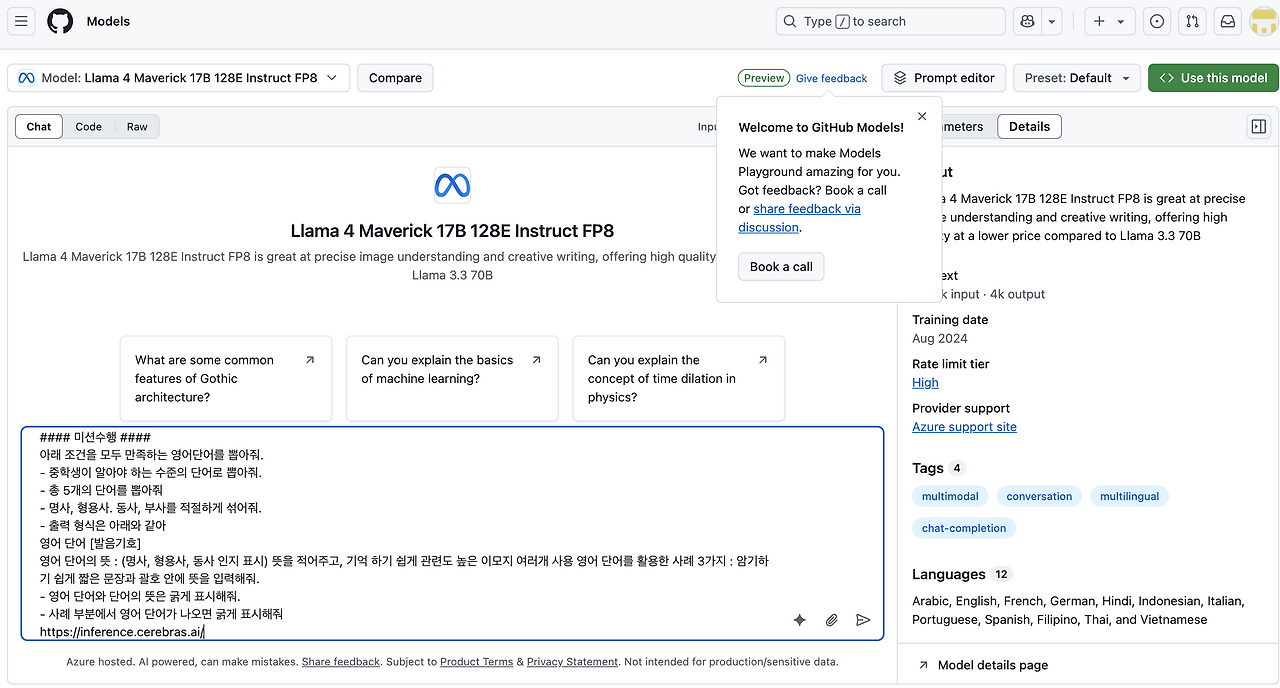Image resolution: width=1280 pixels, height=688 pixels.
Task: Click inside the chat prompt text area
Action: coord(452,533)
